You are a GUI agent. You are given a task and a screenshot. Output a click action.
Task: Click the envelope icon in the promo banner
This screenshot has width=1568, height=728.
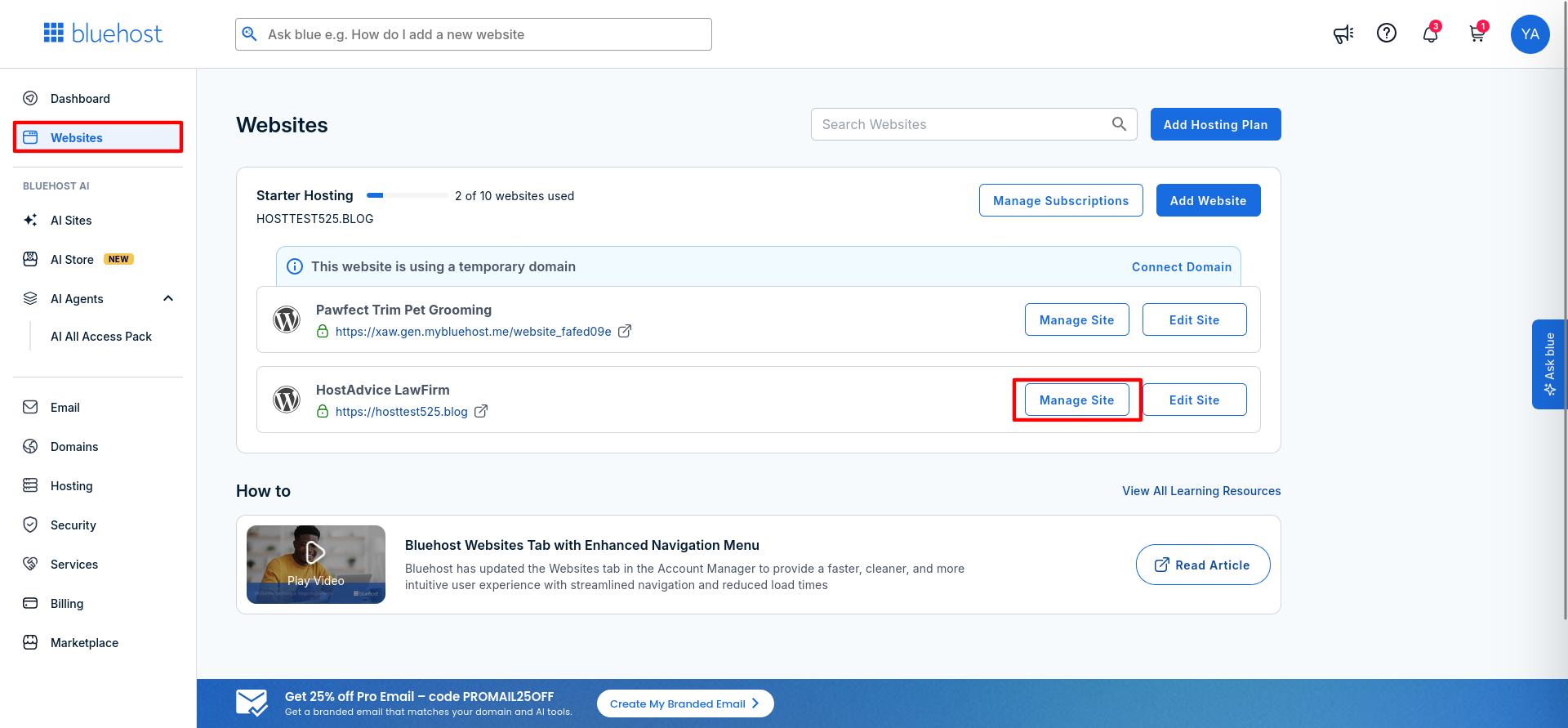tap(252, 703)
